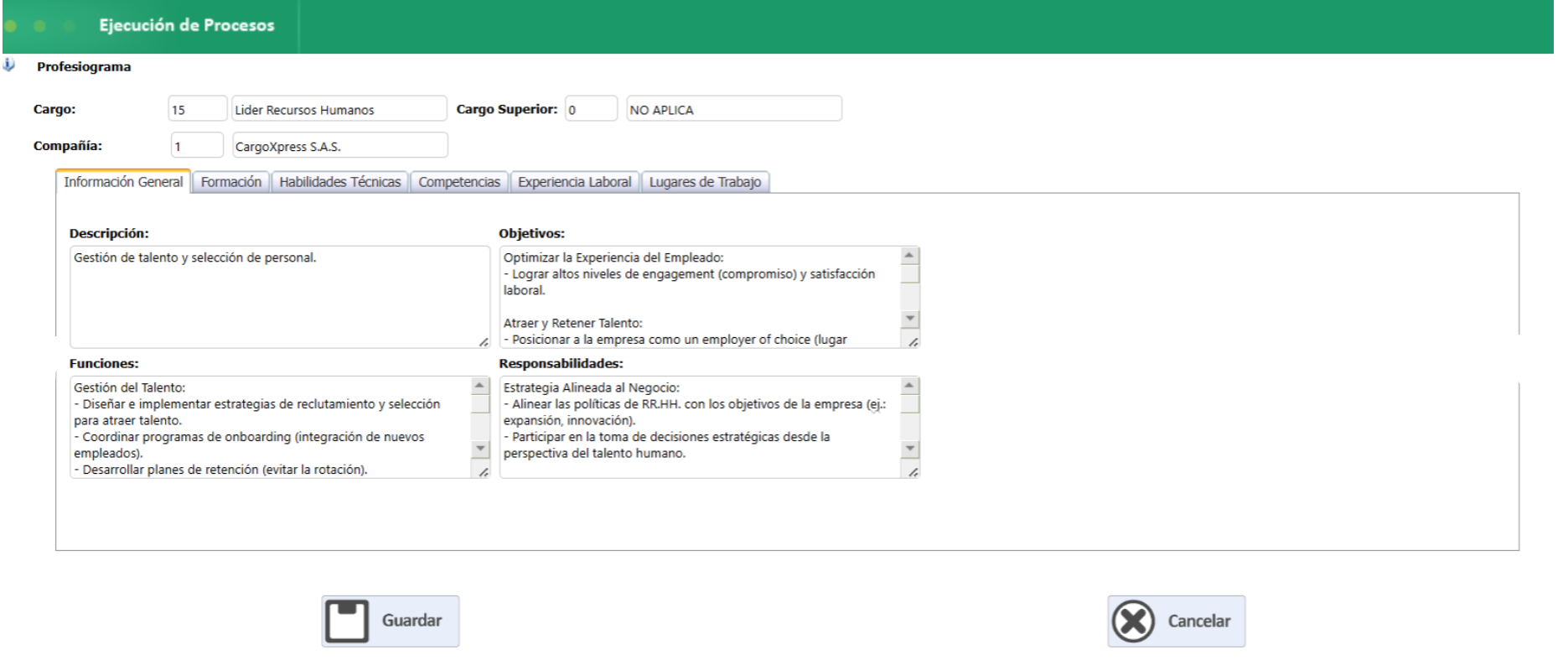Viewport: 1568px width, 660px height.
Task: Cancel the form with Cancelar button
Action: 1177,621
